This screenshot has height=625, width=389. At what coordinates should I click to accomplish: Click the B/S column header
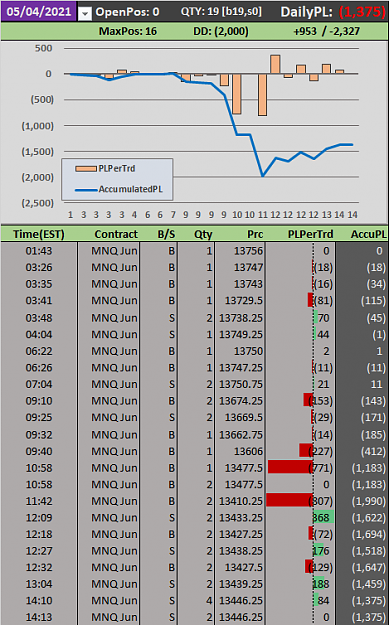coord(166,234)
